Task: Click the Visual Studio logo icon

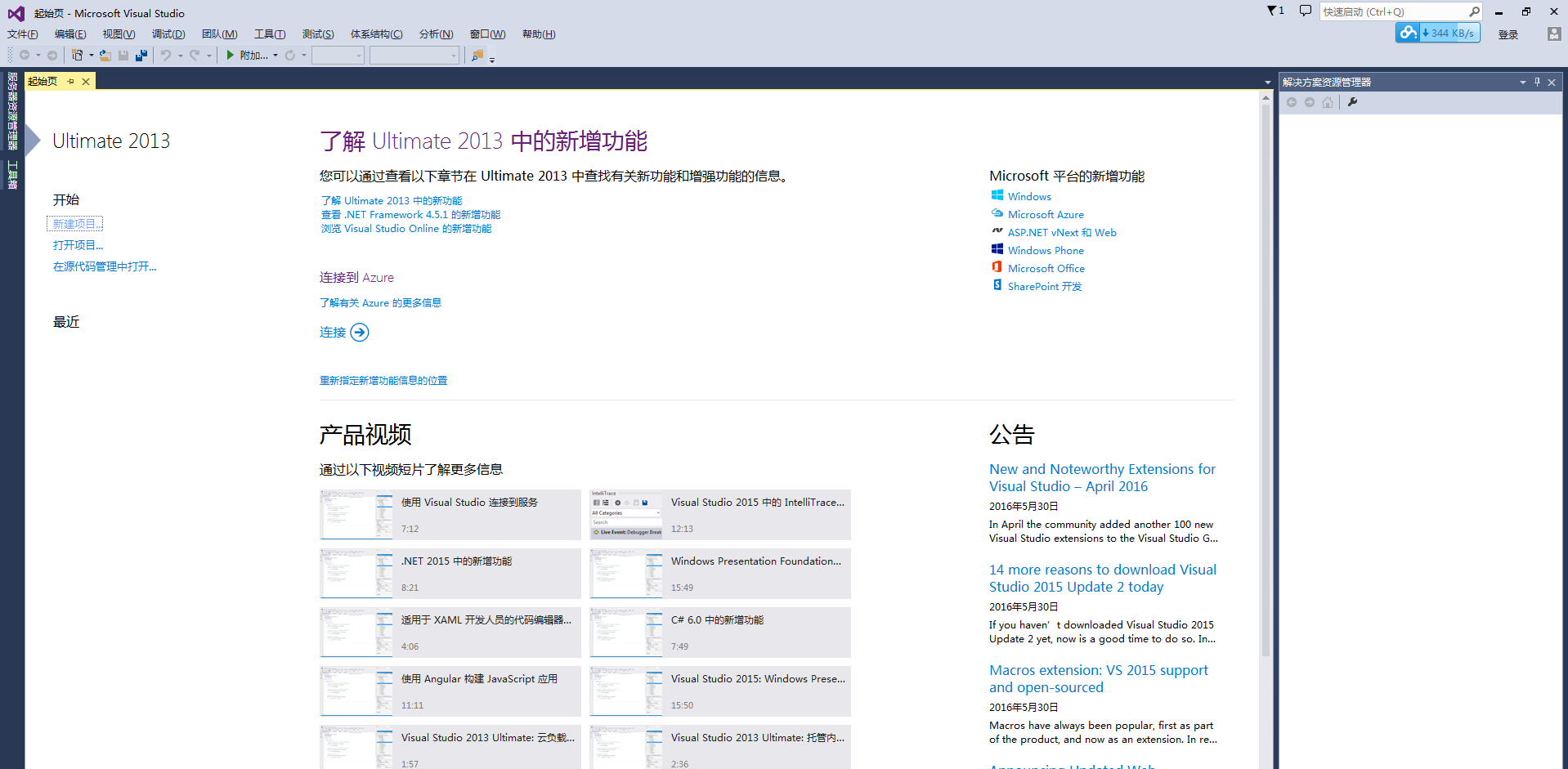Action: coord(16,13)
